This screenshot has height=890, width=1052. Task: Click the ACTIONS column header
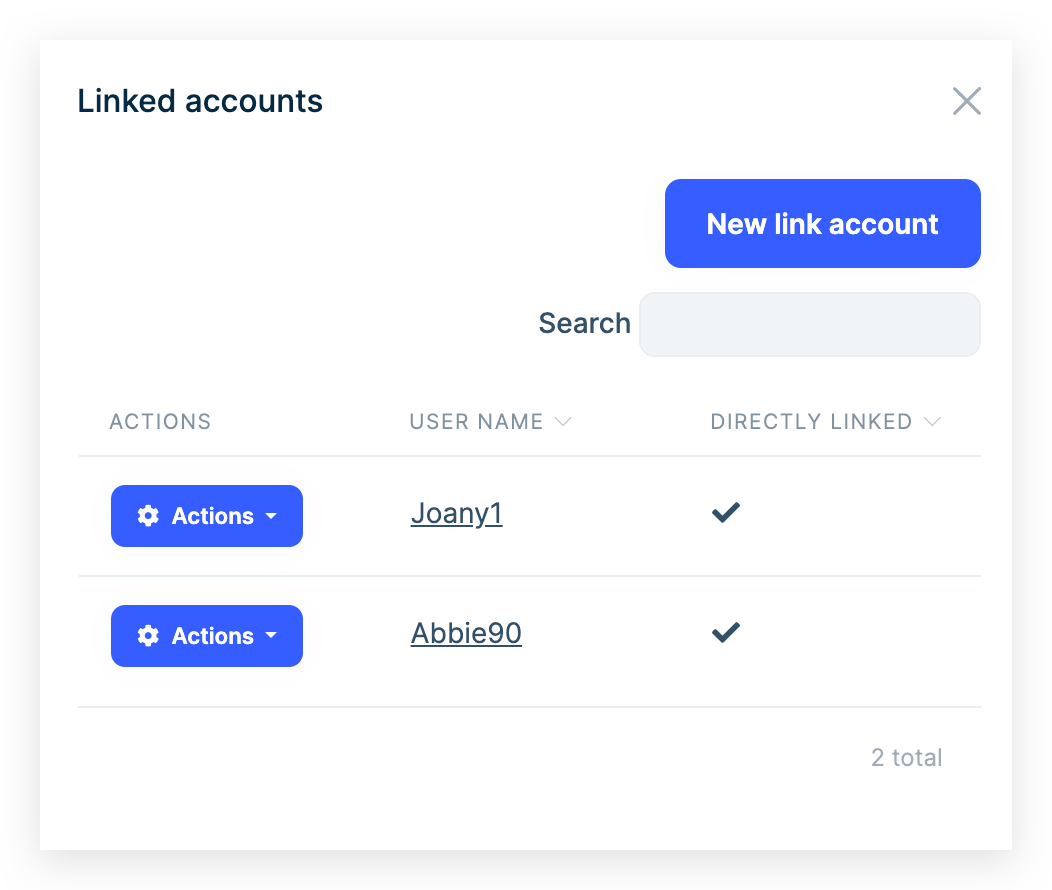160,421
